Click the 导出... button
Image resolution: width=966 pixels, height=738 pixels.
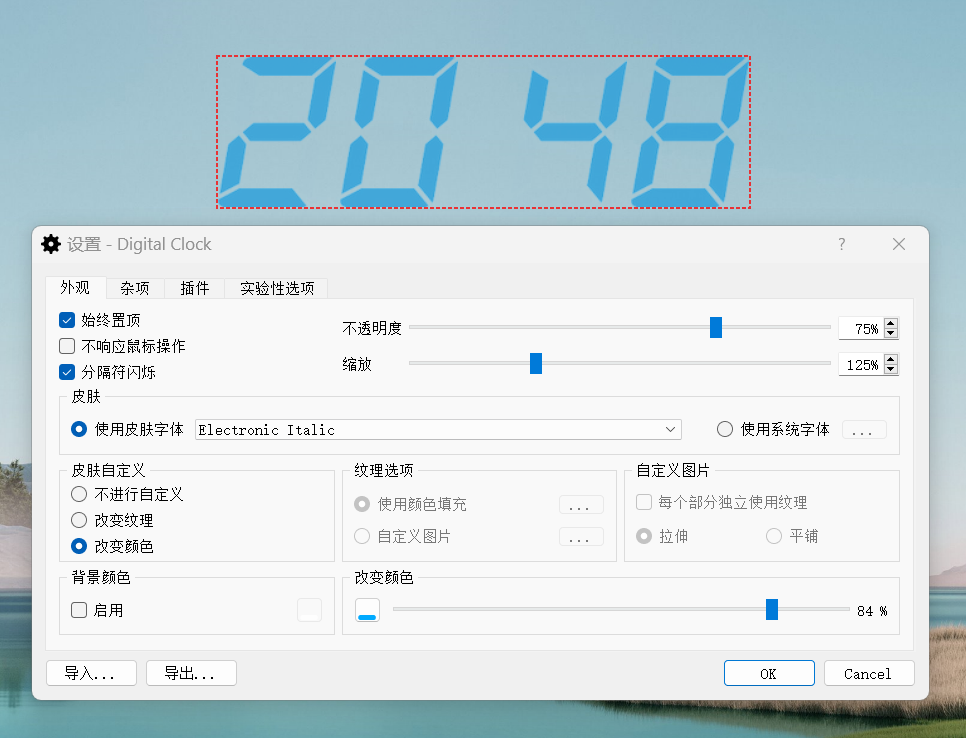(191, 673)
